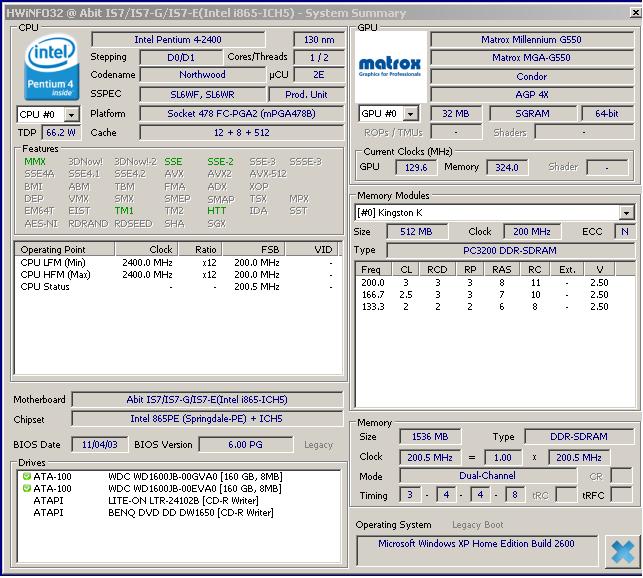Click the VID column header
The height and width of the screenshot is (578, 643).
point(312,249)
